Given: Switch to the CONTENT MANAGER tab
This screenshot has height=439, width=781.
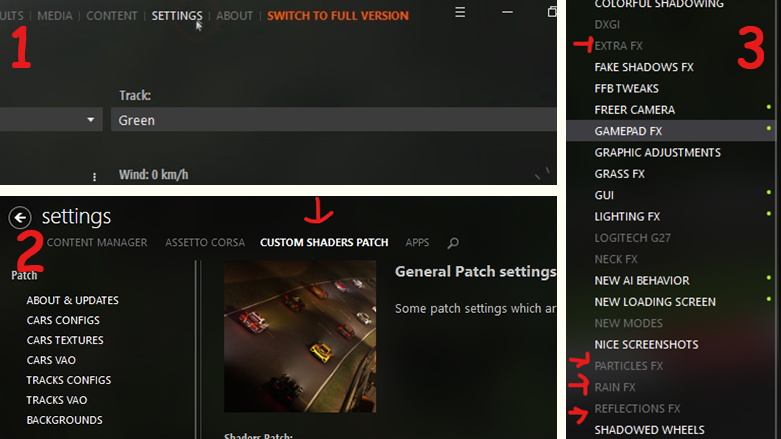Looking at the screenshot, I should click(x=97, y=243).
